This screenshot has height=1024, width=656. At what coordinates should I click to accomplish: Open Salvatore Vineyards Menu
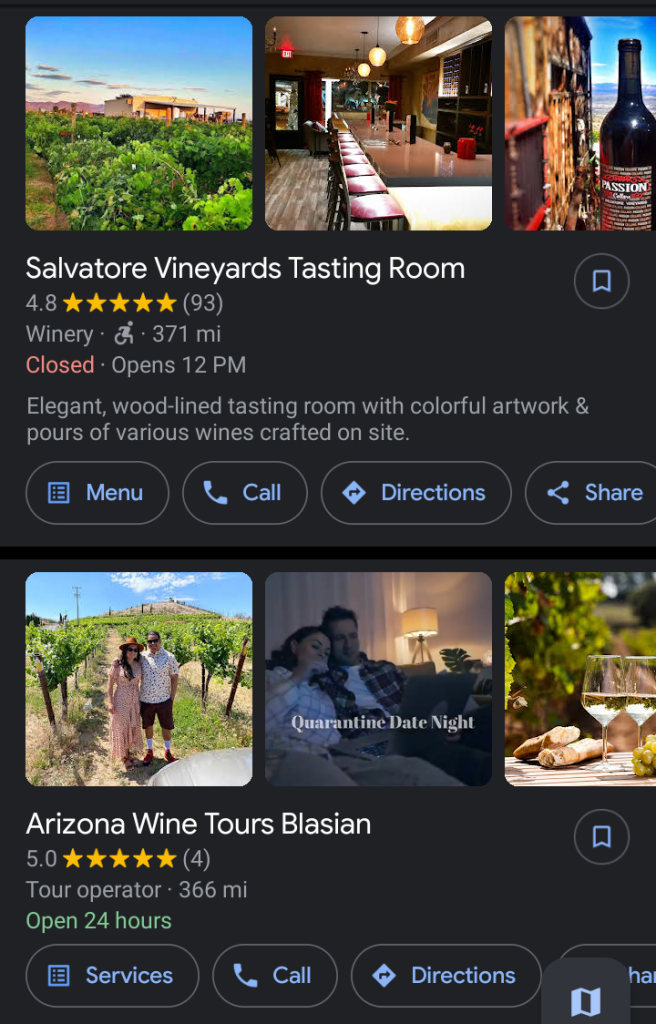click(x=97, y=493)
